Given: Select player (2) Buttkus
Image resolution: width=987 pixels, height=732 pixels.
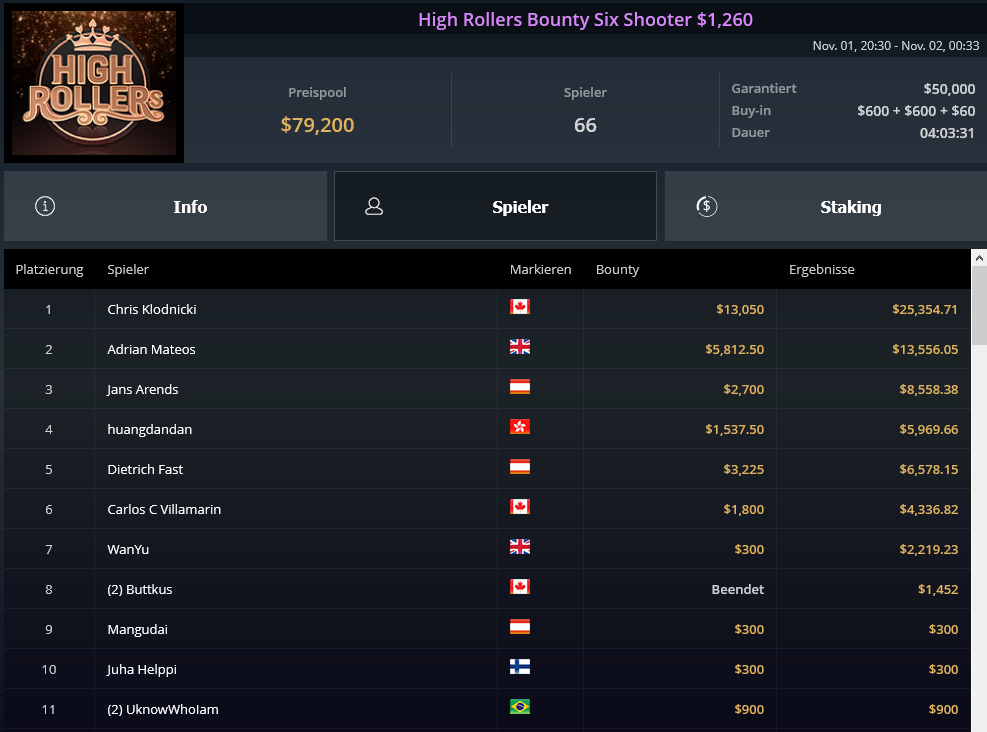Looking at the screenshot, I should point(140,589).
